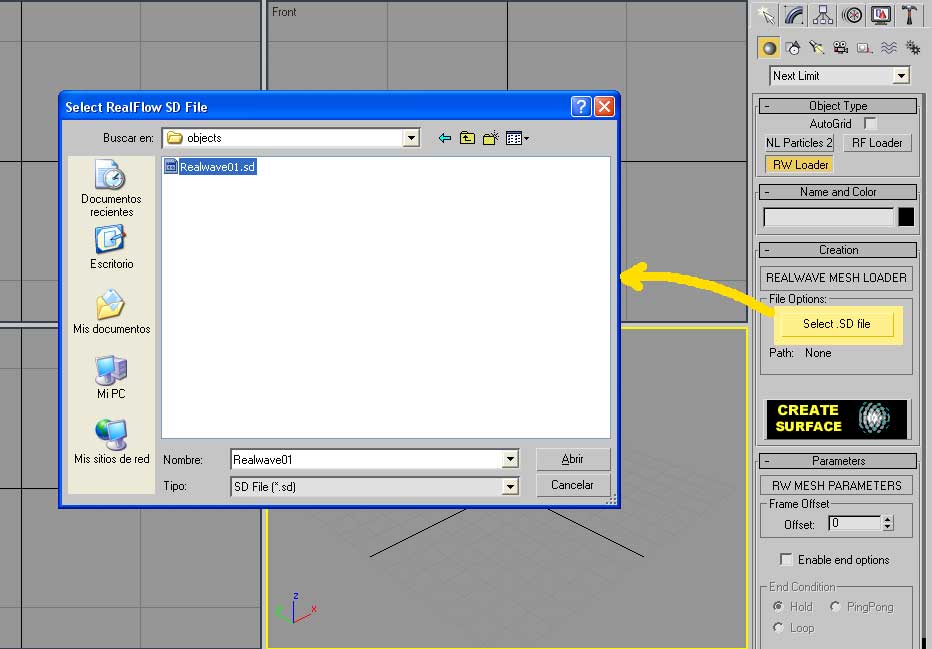Click the RW Loader button
This screenshot has height=649, width=932.
800,165
